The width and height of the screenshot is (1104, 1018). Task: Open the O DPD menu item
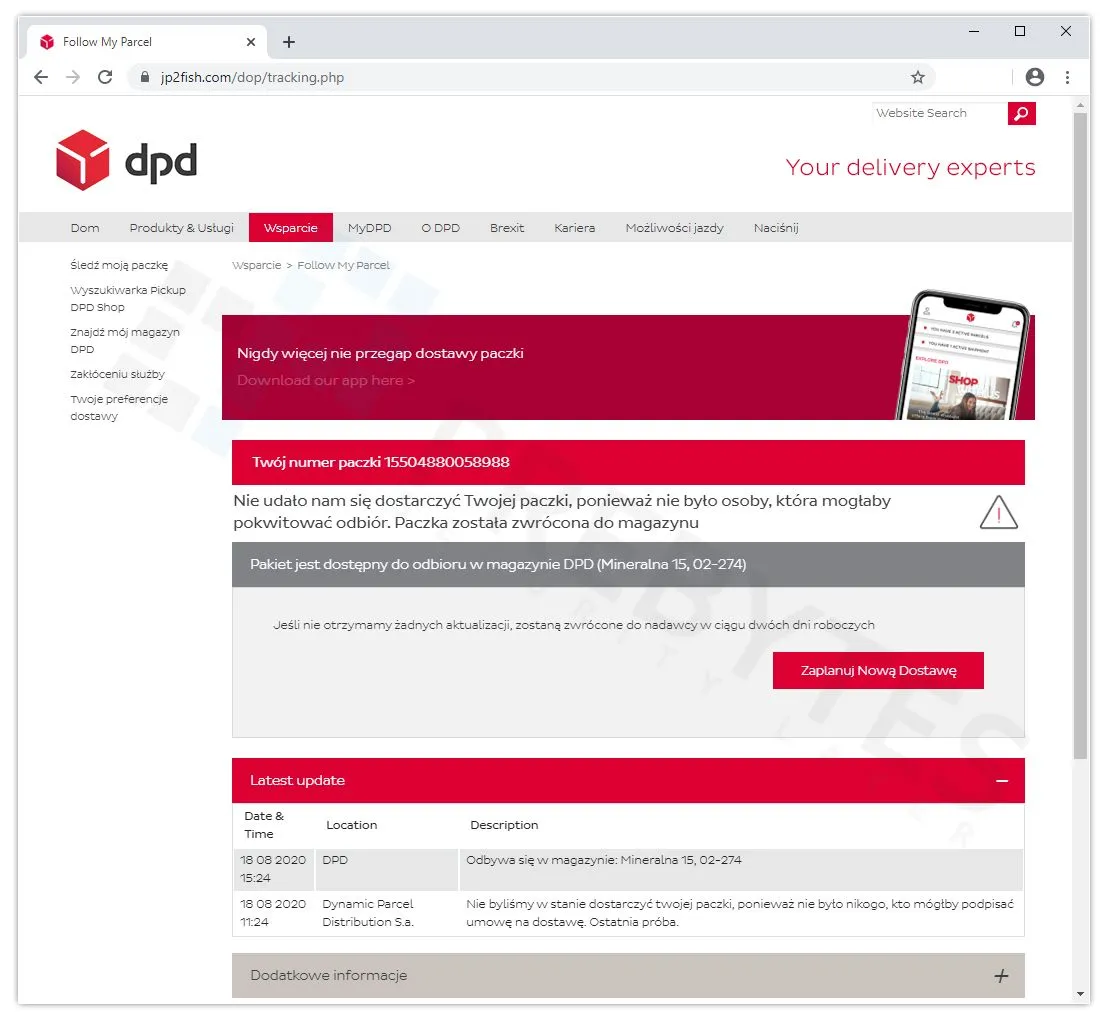point(441,227)
